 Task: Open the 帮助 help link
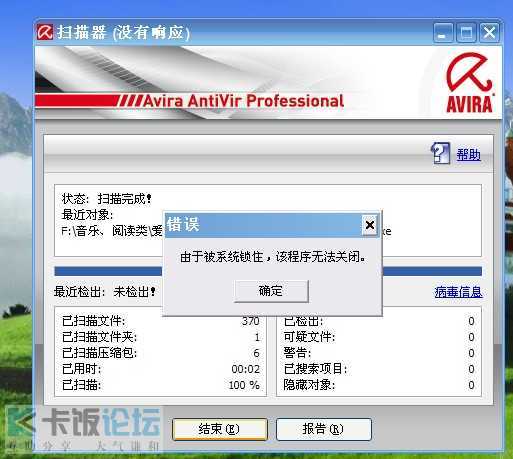click(468, 155)
